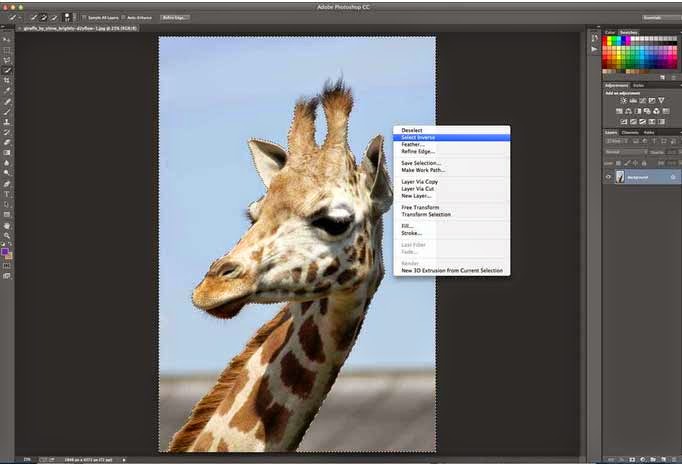The width and height of the screenshot is (682, 464).
Task: Choose Select Inverse from context menu
Action: pos(451,137)
